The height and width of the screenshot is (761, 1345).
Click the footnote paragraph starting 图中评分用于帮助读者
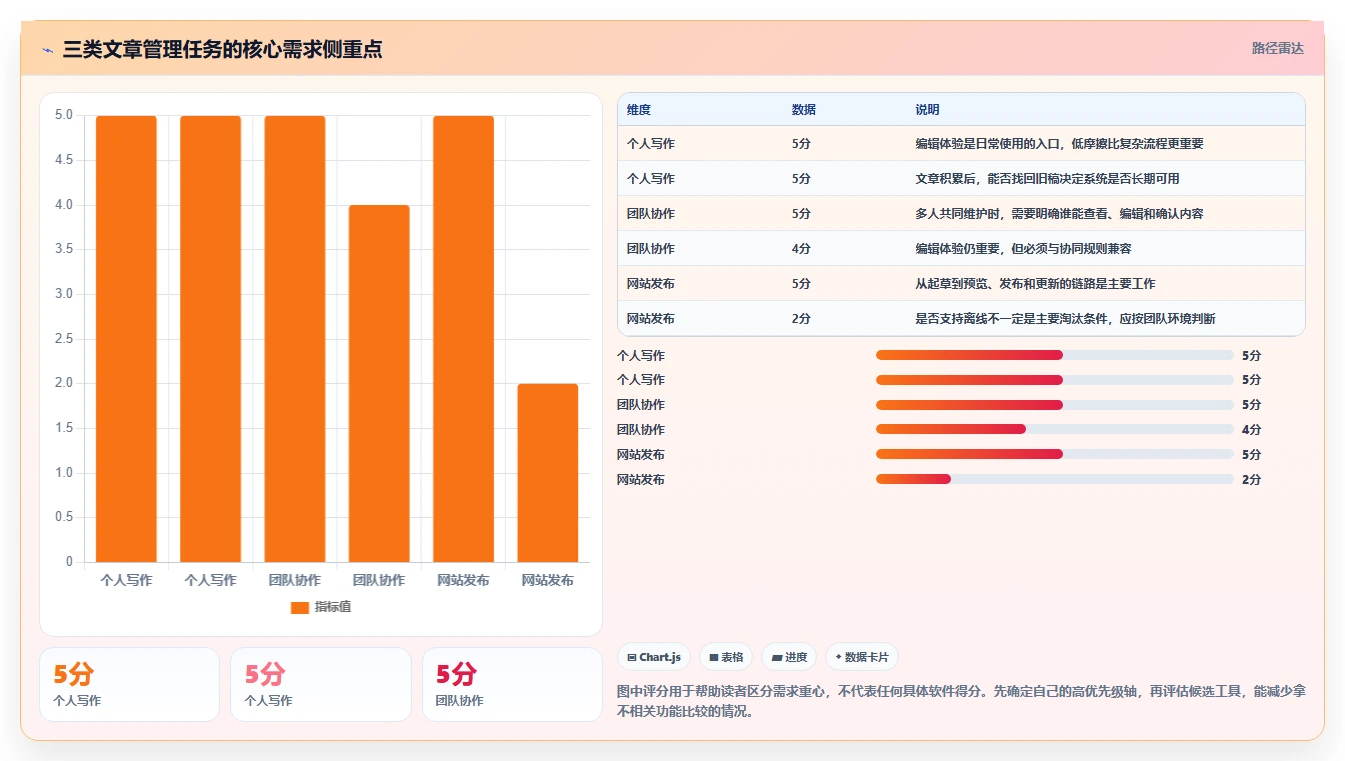click(961, 701)
